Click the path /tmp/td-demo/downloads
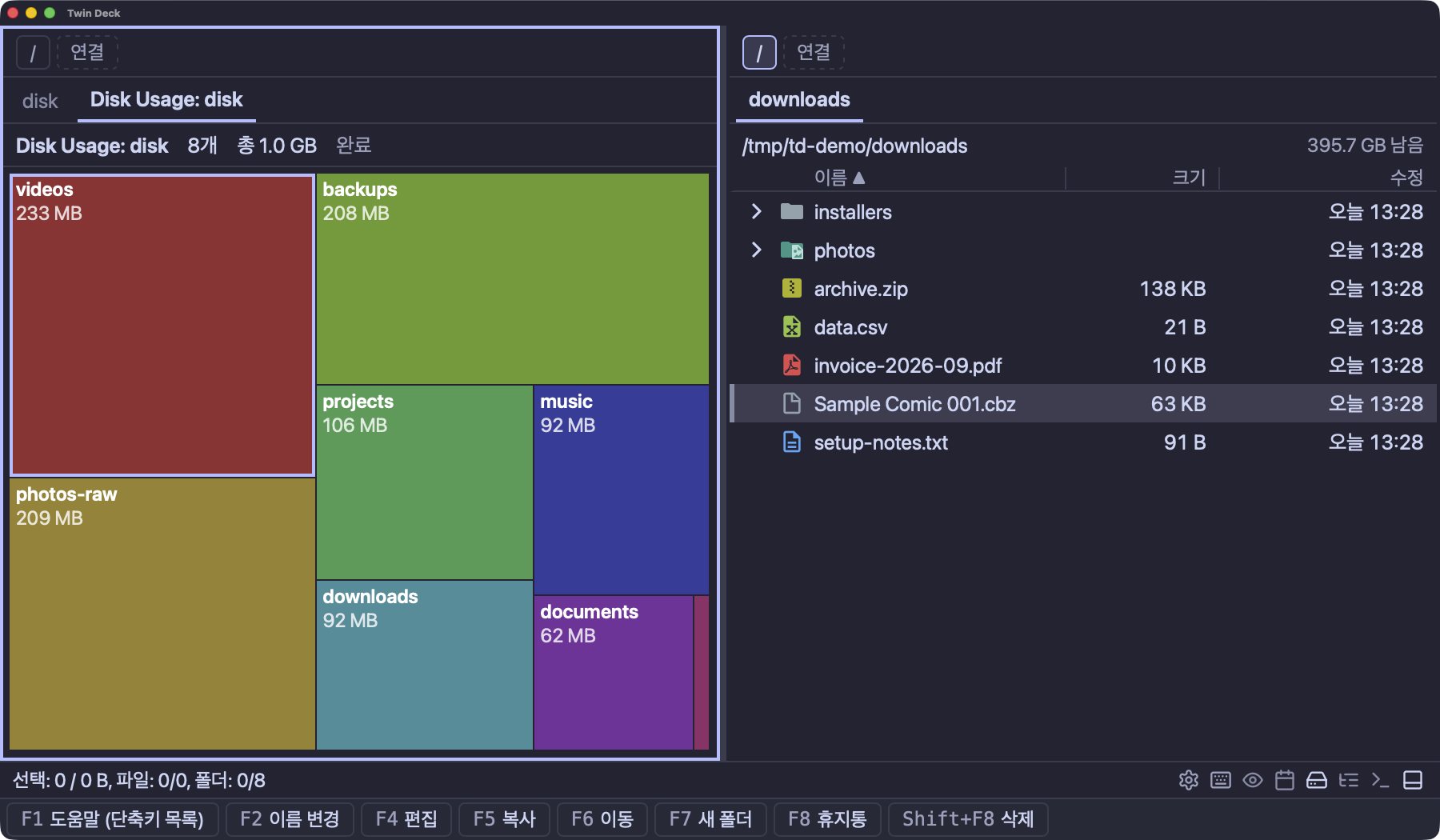 [x=854, y=146]
